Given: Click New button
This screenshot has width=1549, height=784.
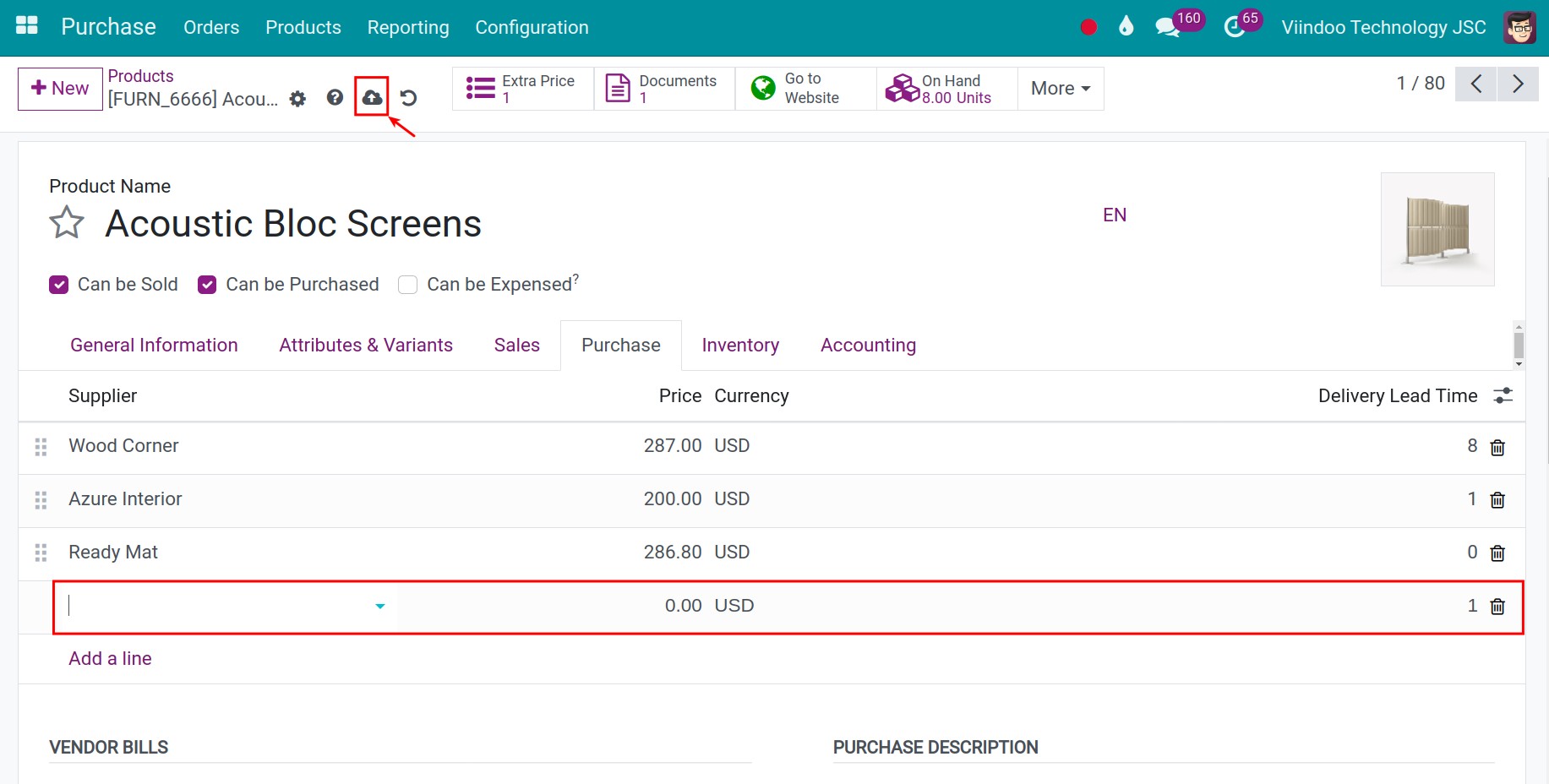Looking at the screenshot, I should tap(60, 89).
